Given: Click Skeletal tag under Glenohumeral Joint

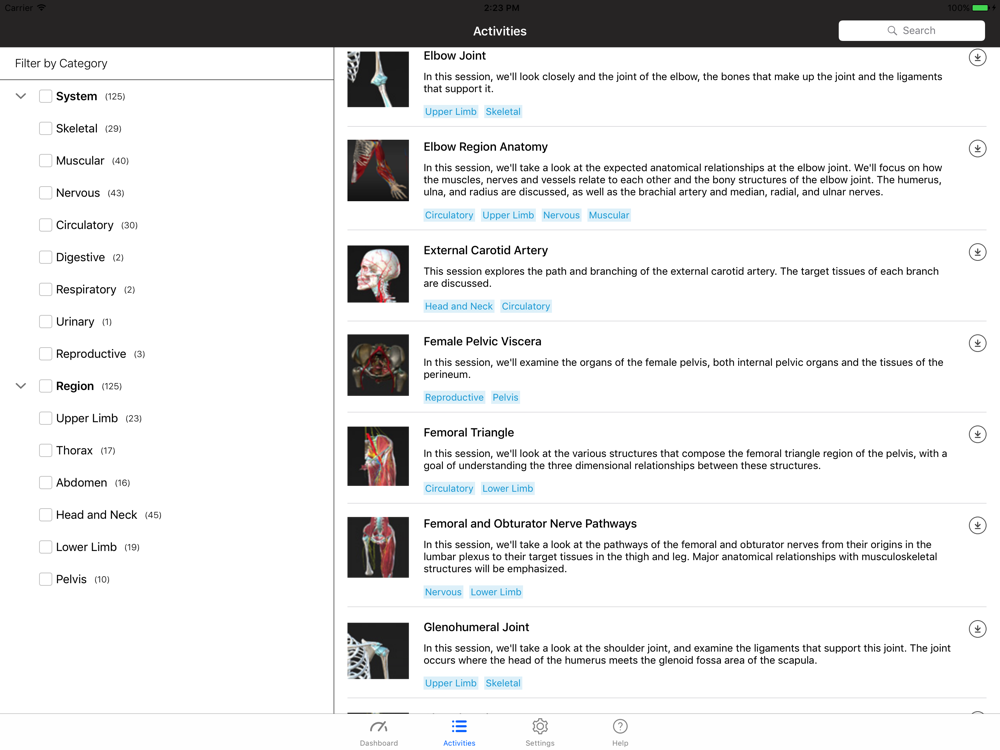Looking at the screenshot, I should click(503, 683).
